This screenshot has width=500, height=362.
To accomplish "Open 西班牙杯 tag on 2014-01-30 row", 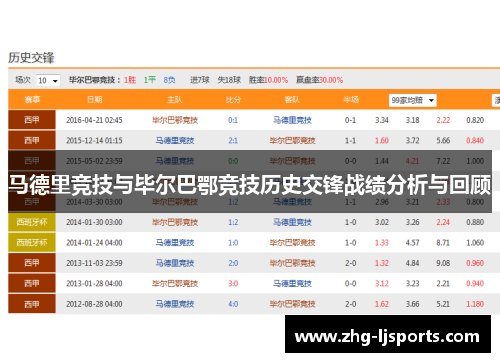I will coord(32,222).
